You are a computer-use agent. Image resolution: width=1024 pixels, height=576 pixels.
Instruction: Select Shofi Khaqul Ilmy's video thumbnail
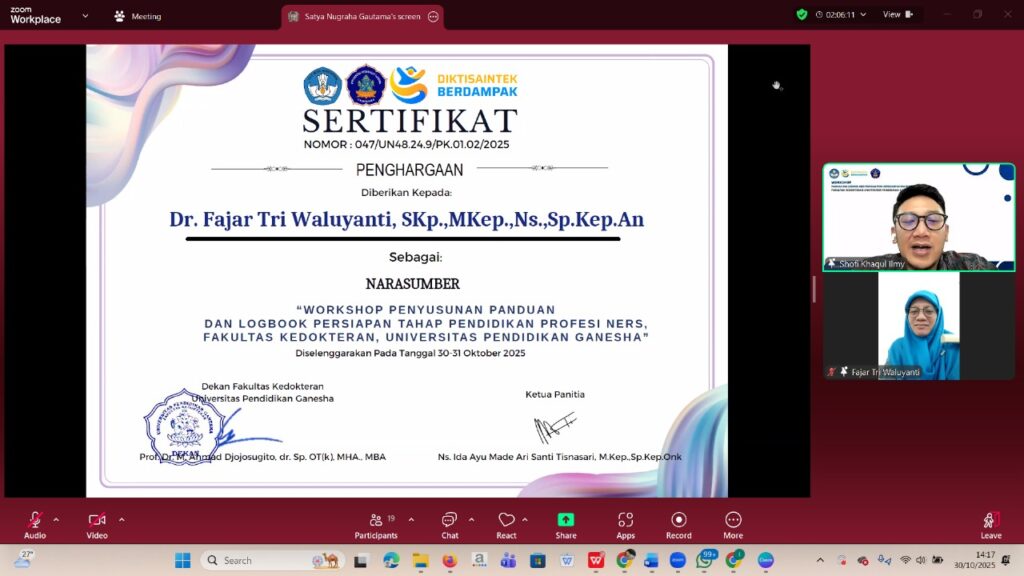(x=918, y=217)
